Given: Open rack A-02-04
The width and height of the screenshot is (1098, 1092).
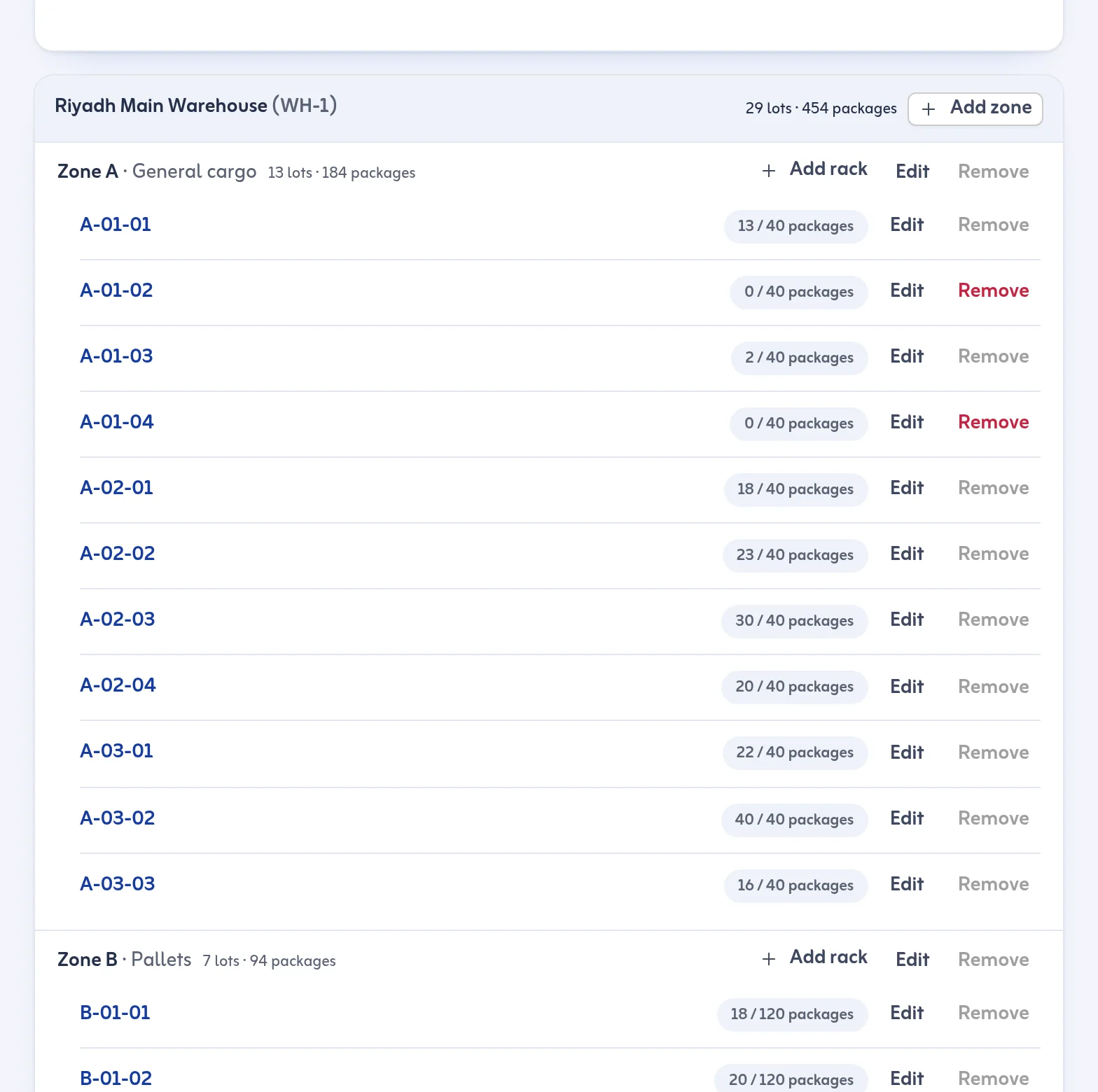Looking at the screenshot, I should coord(118,685).
